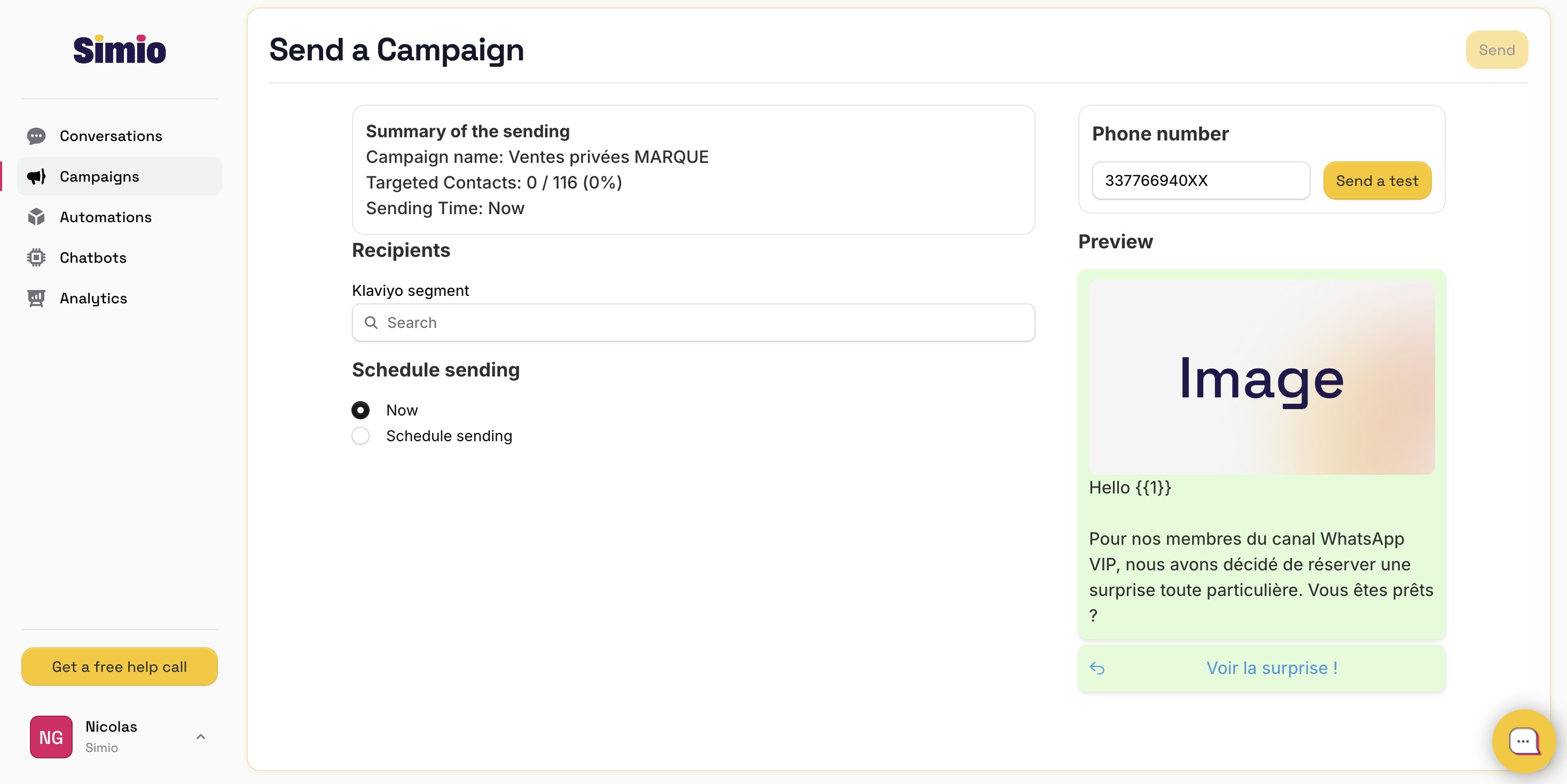Click the Analytics chart board icon
The image size is (1567, 784).
coord(36,298)
